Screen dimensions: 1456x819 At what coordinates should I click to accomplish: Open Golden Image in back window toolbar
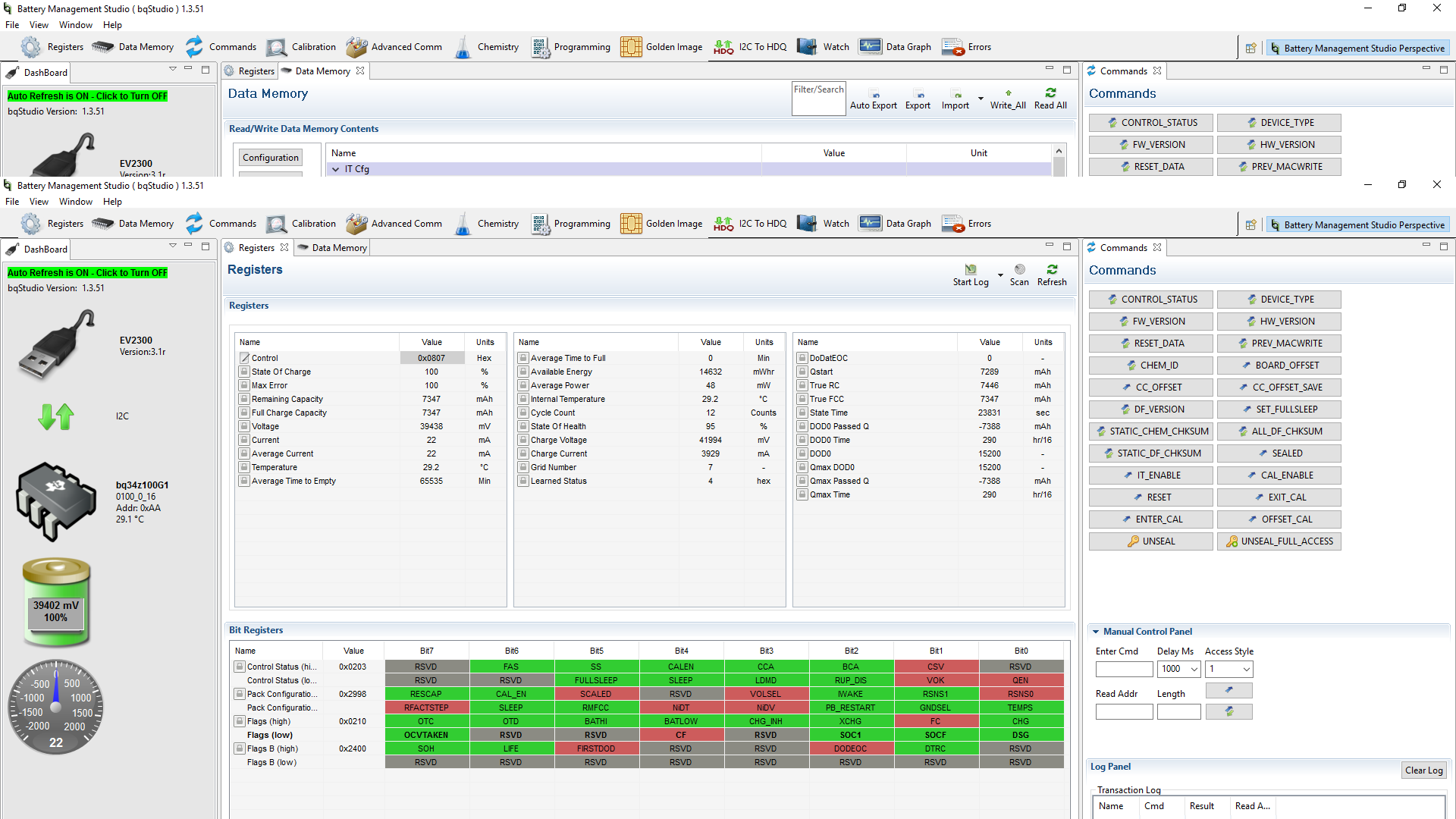(661, 47)
